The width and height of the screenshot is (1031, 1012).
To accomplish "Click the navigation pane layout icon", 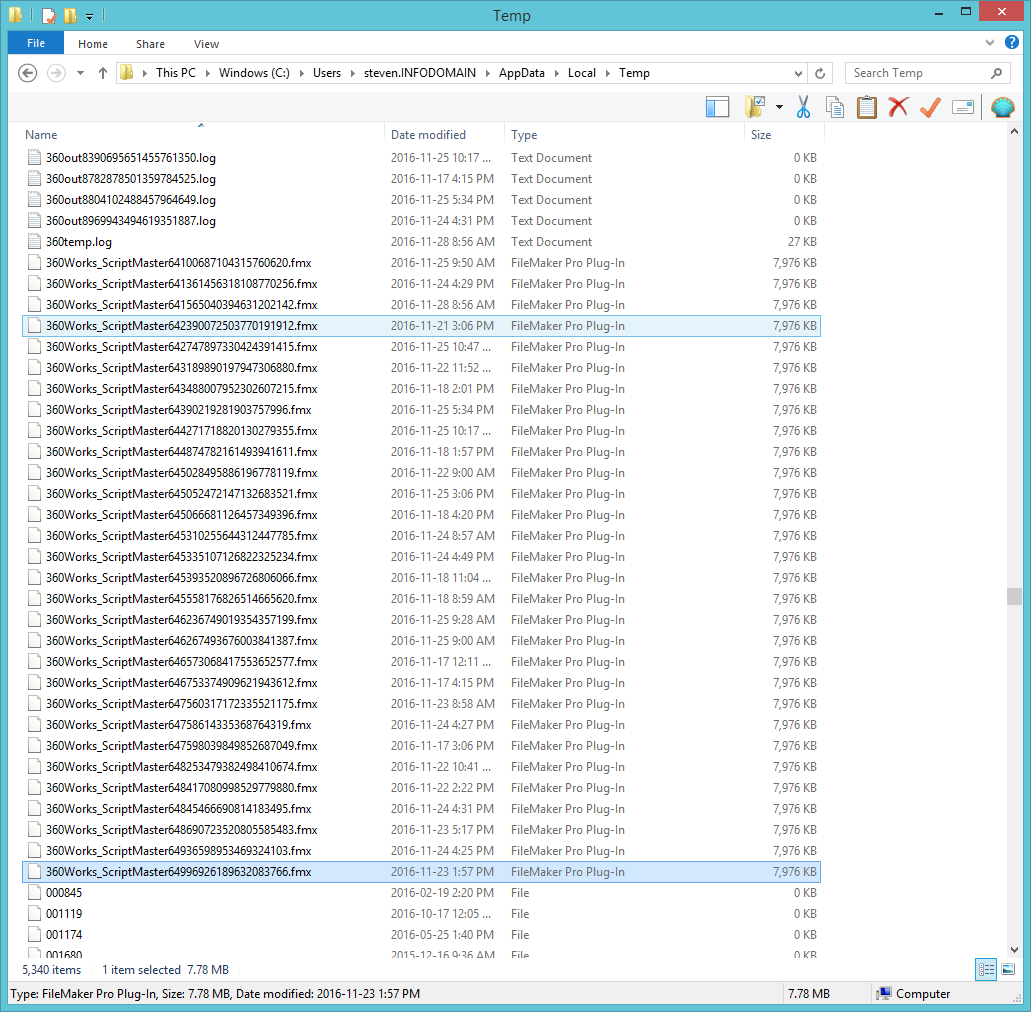I will [717, 107].
